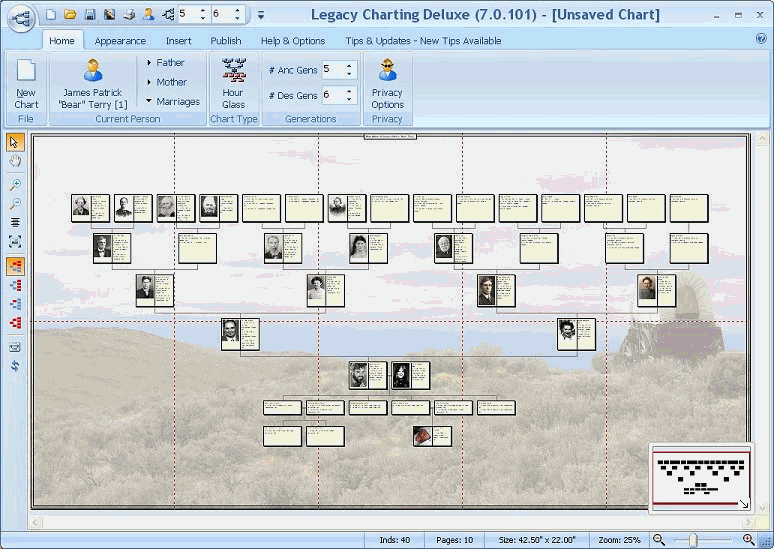Click the zoom in magnifier in sidebar
Screen dimensions: 774x549
pyautogui.click(x=15, y=185)
